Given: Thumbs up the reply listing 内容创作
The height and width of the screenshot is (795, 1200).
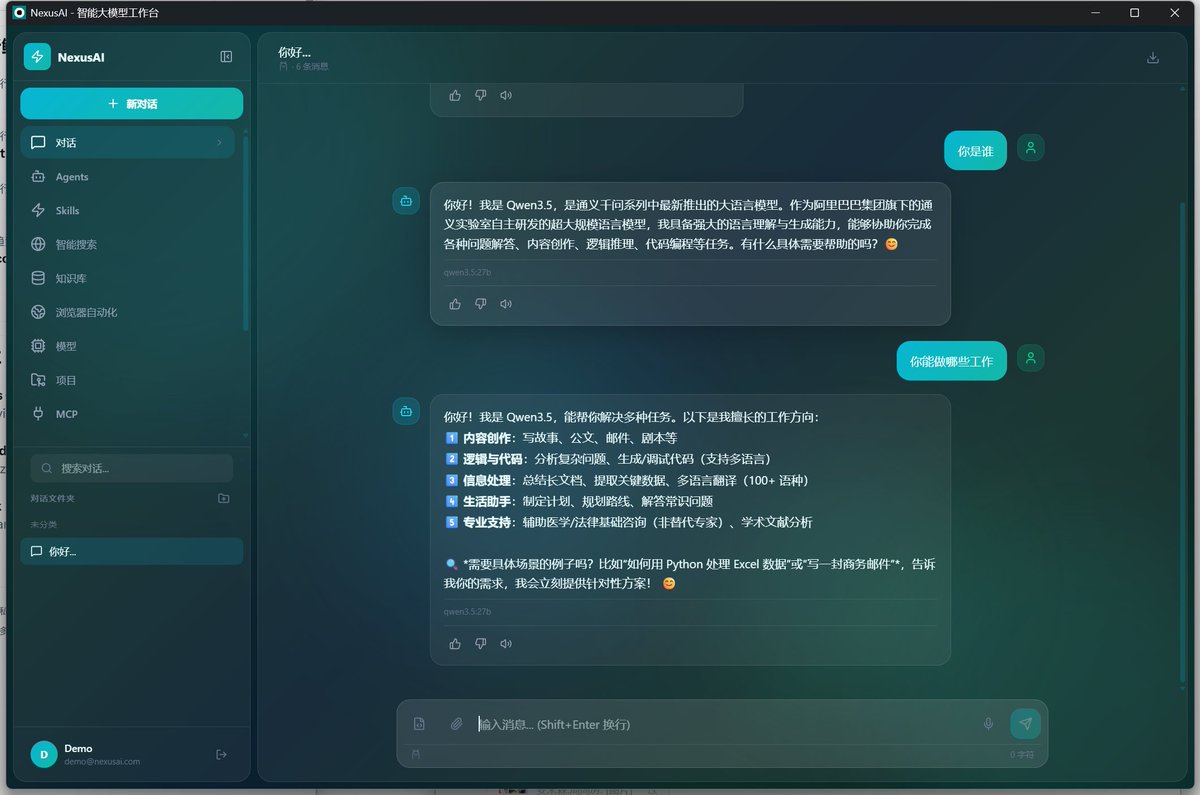Looking at the screenshot, I should 455,644.
